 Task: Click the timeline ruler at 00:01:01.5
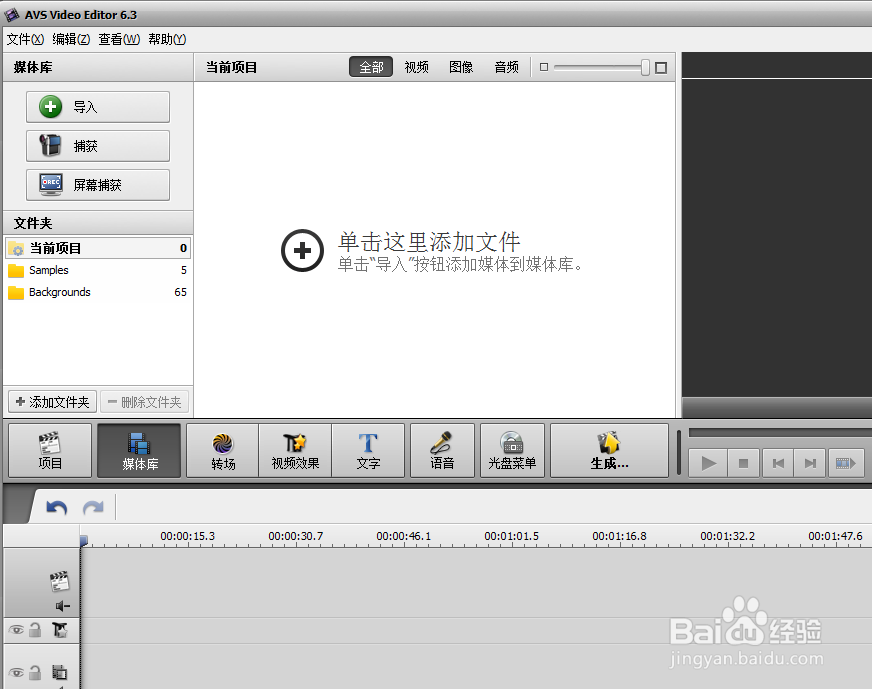511,536
